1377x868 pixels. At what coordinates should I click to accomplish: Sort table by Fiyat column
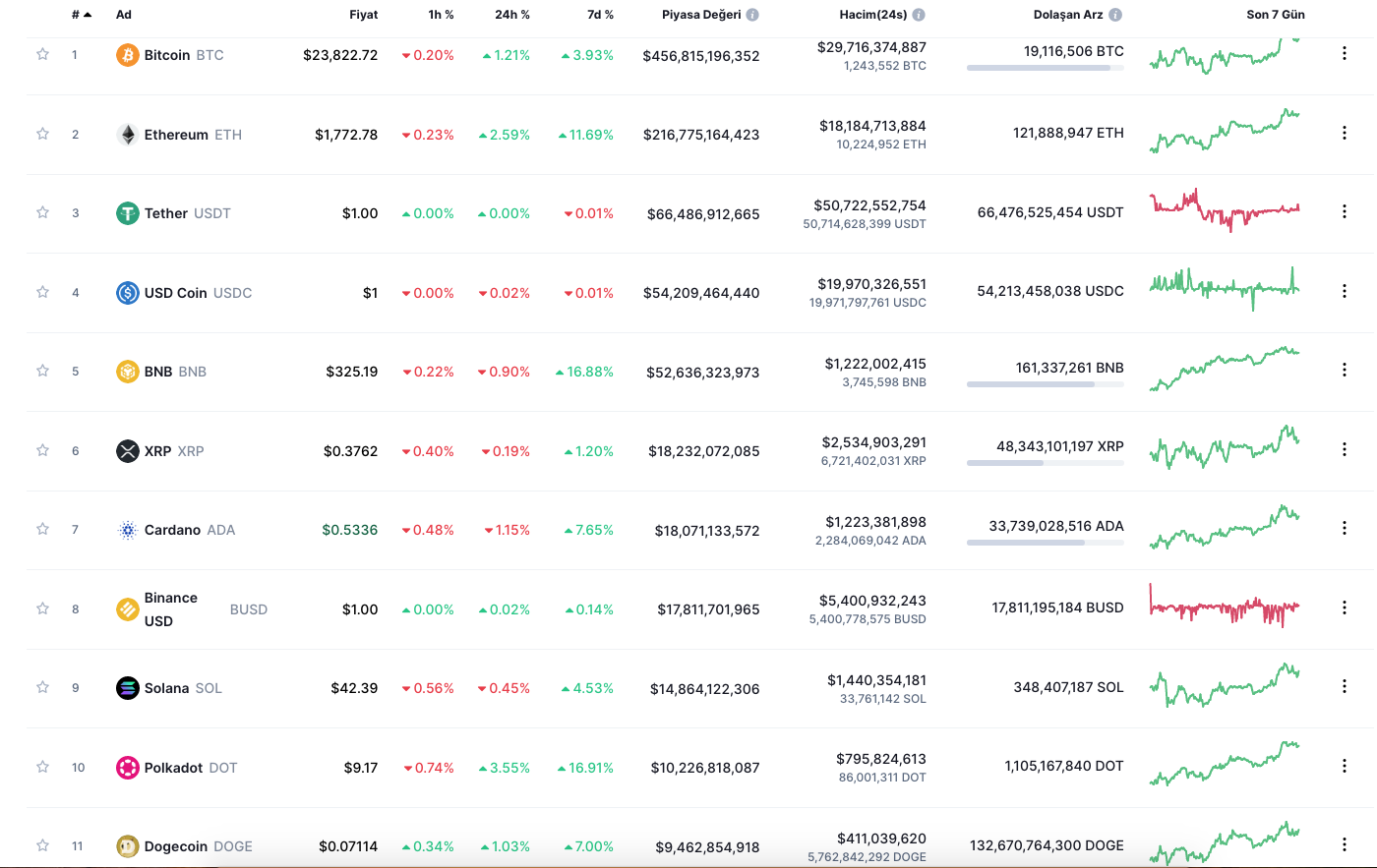pos(363,15)
